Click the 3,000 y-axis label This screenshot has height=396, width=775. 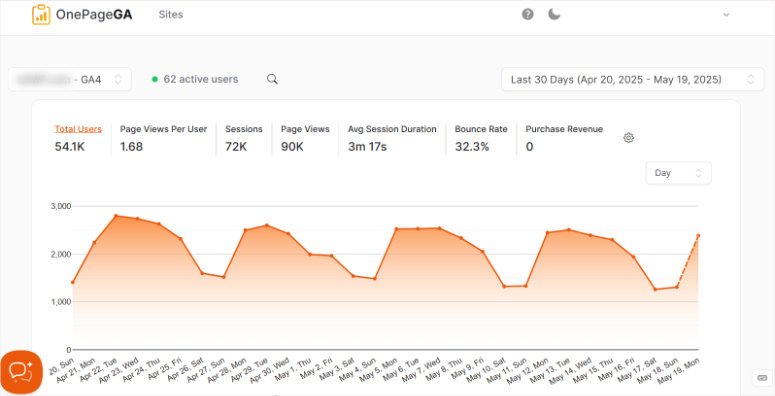(62, 206)
